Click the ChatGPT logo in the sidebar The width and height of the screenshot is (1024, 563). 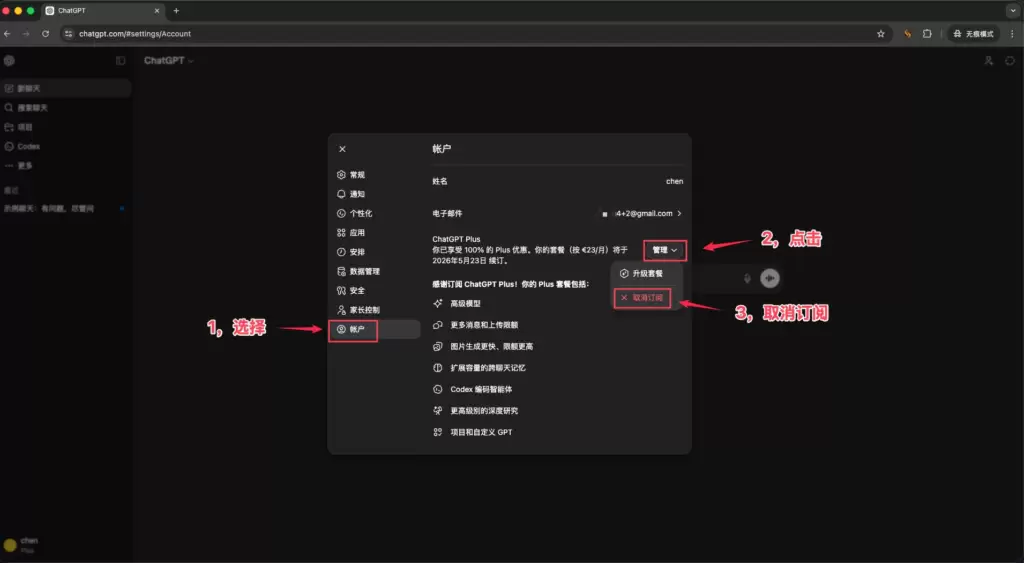[x=10, y=61]
